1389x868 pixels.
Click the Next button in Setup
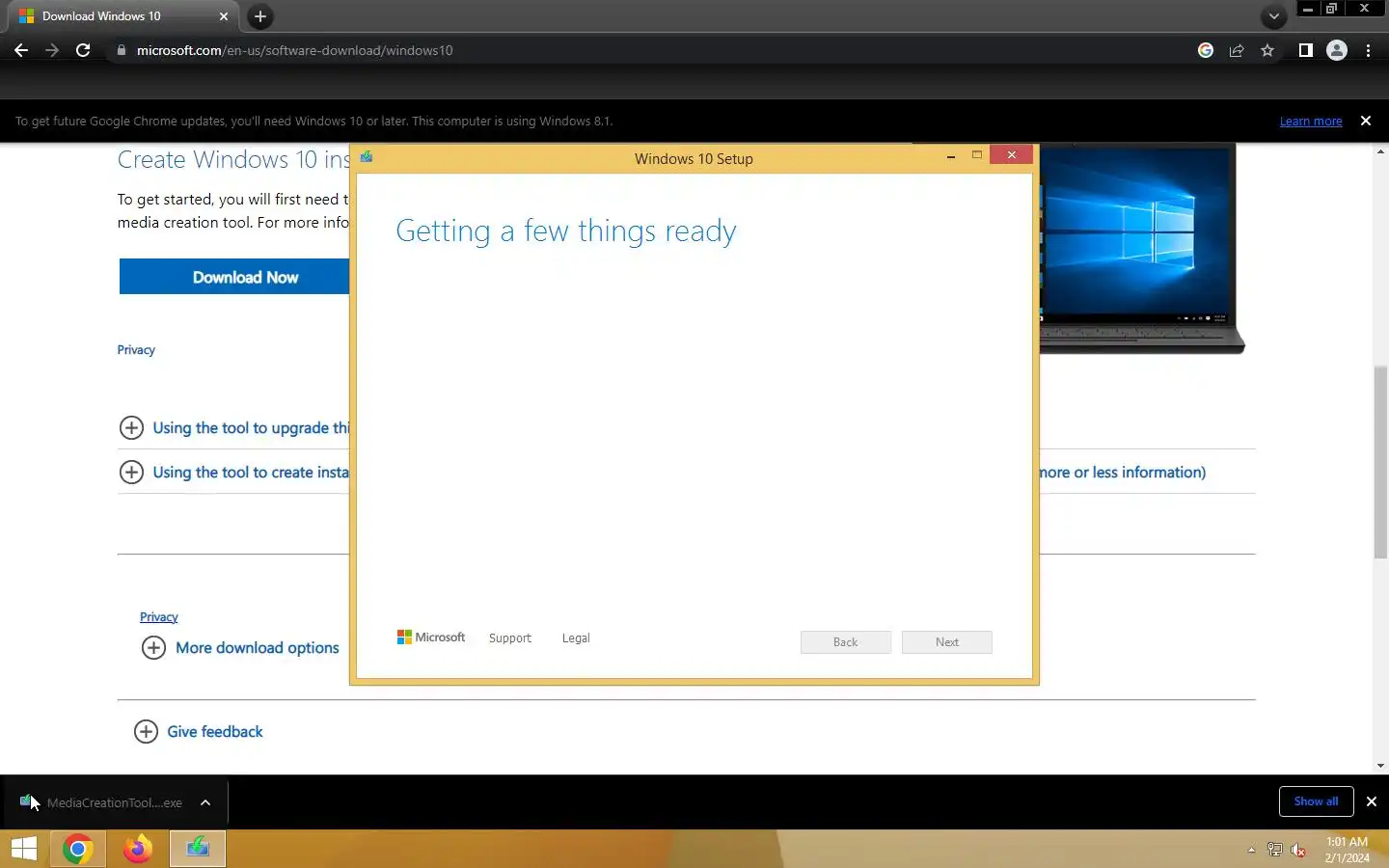click(947, 642)
